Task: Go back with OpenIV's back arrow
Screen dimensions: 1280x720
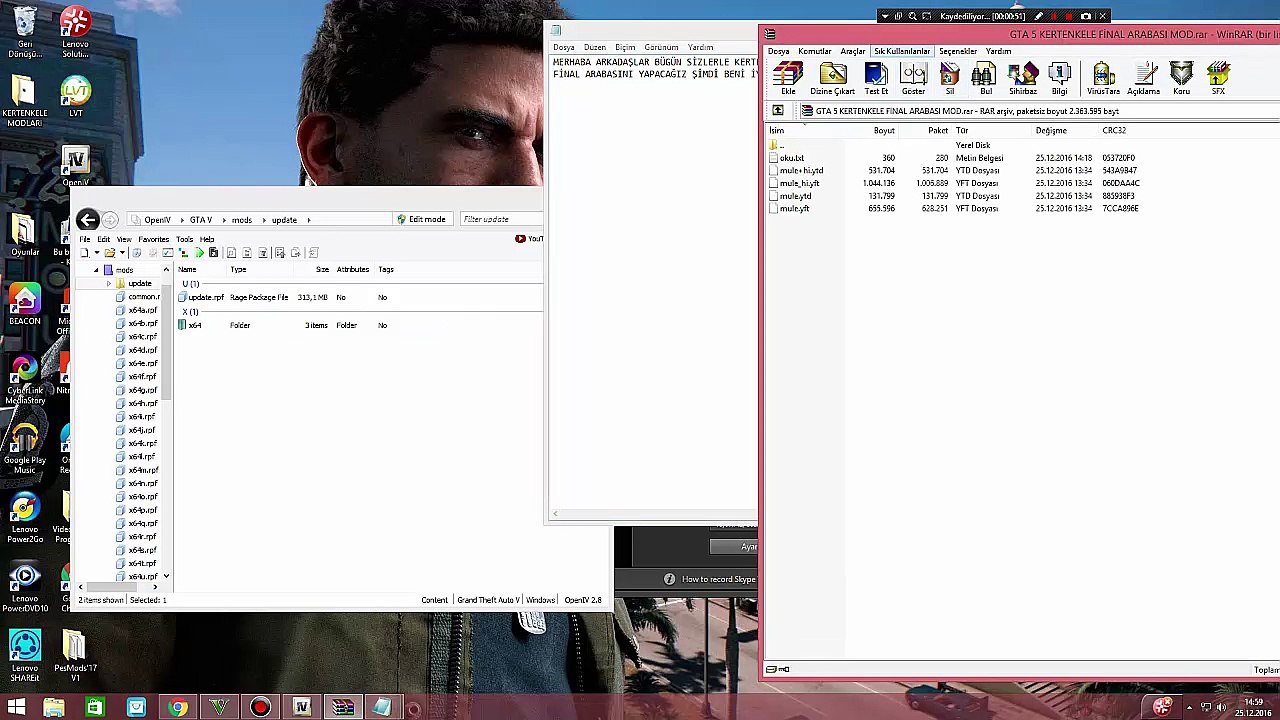Action: 87,220
